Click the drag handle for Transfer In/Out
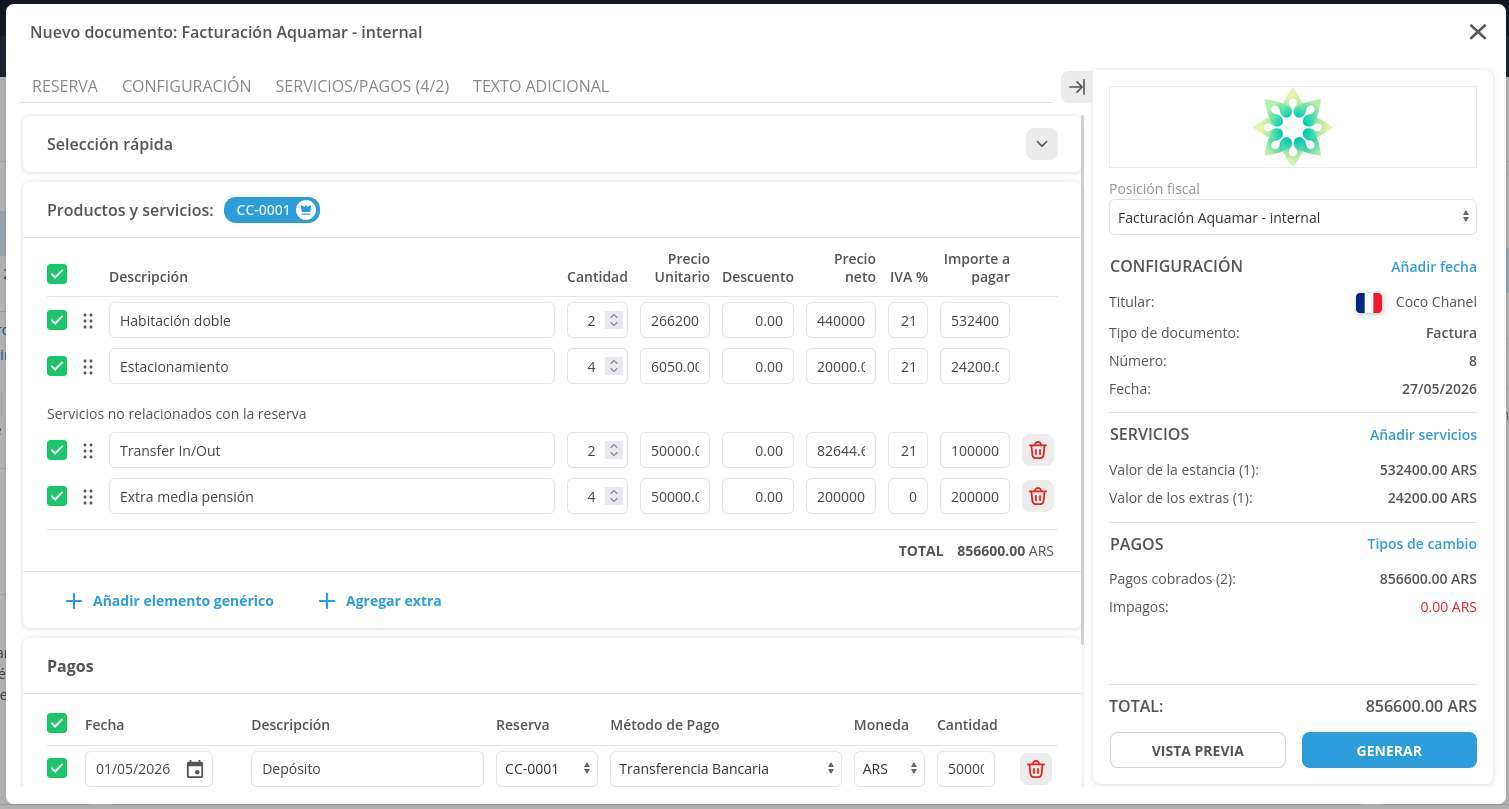The width and height of the screenshot is (1509, 809). point(88,451)
